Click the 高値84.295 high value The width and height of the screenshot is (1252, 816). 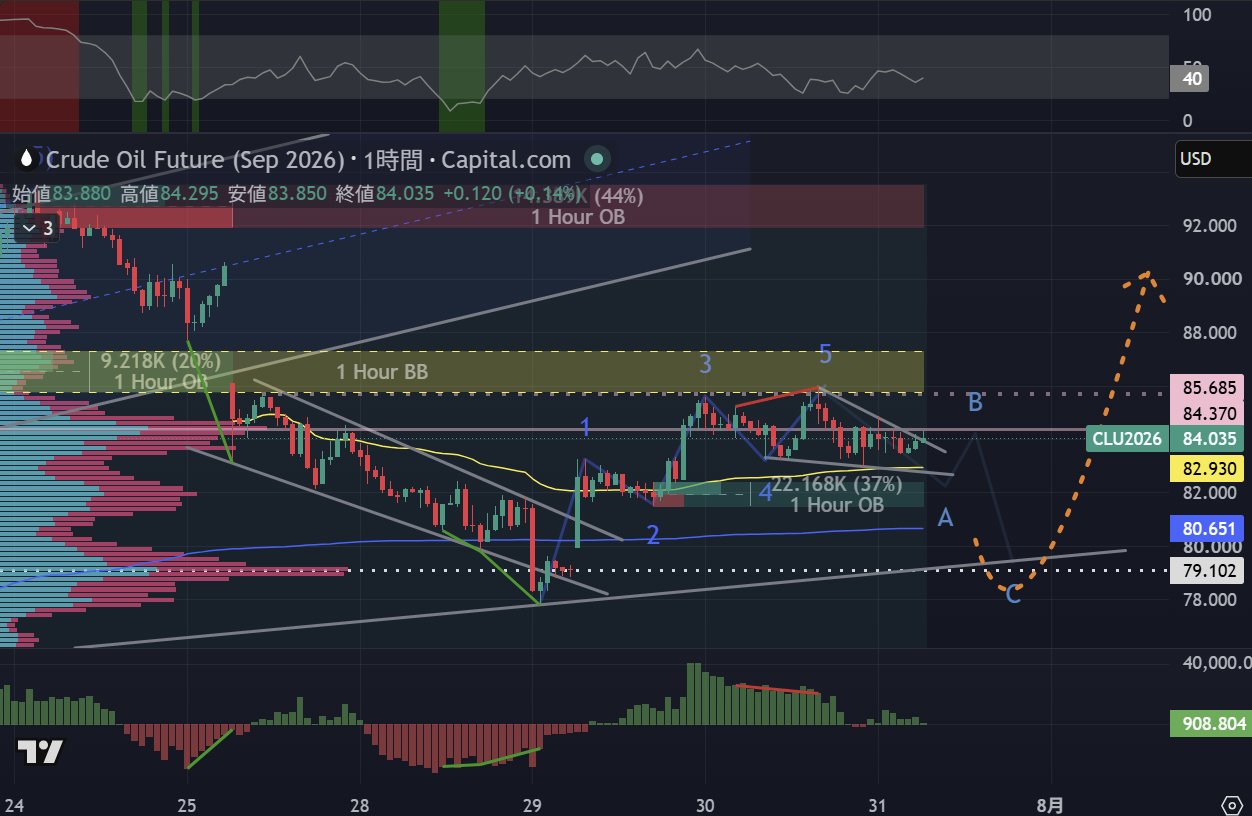(x=172, y=194)
